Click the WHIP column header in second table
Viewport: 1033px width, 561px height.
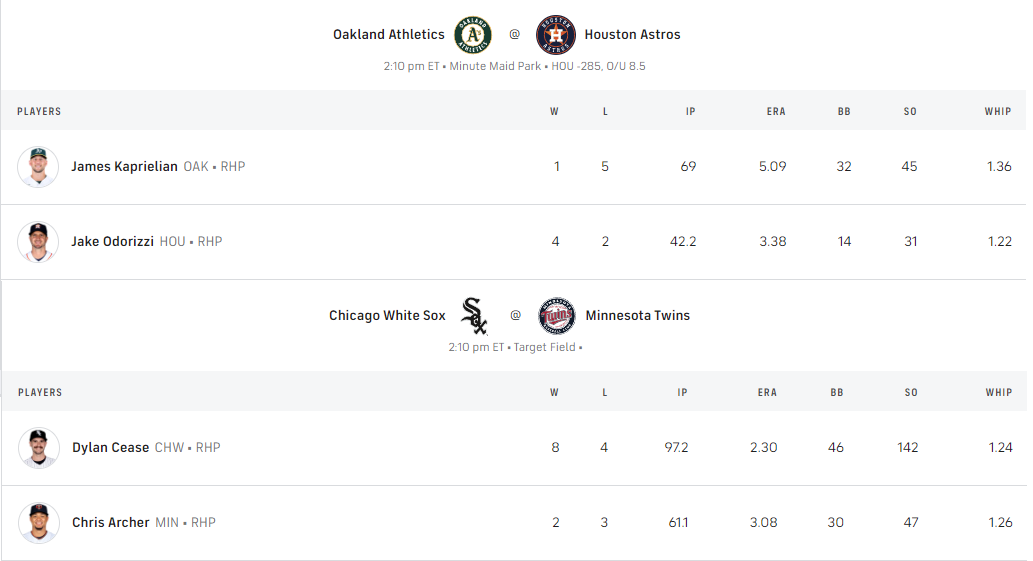(998, 393)
